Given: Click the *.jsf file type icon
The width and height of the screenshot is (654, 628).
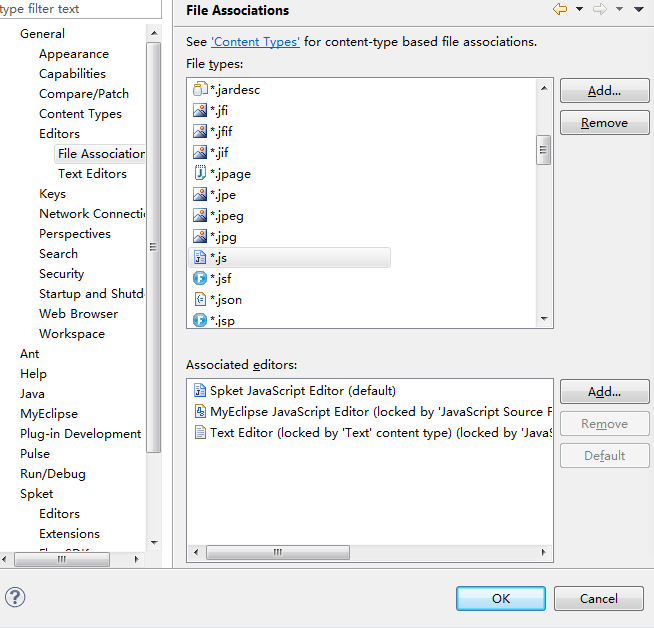Looking at the screenshot, I should (x=200, y=278).
